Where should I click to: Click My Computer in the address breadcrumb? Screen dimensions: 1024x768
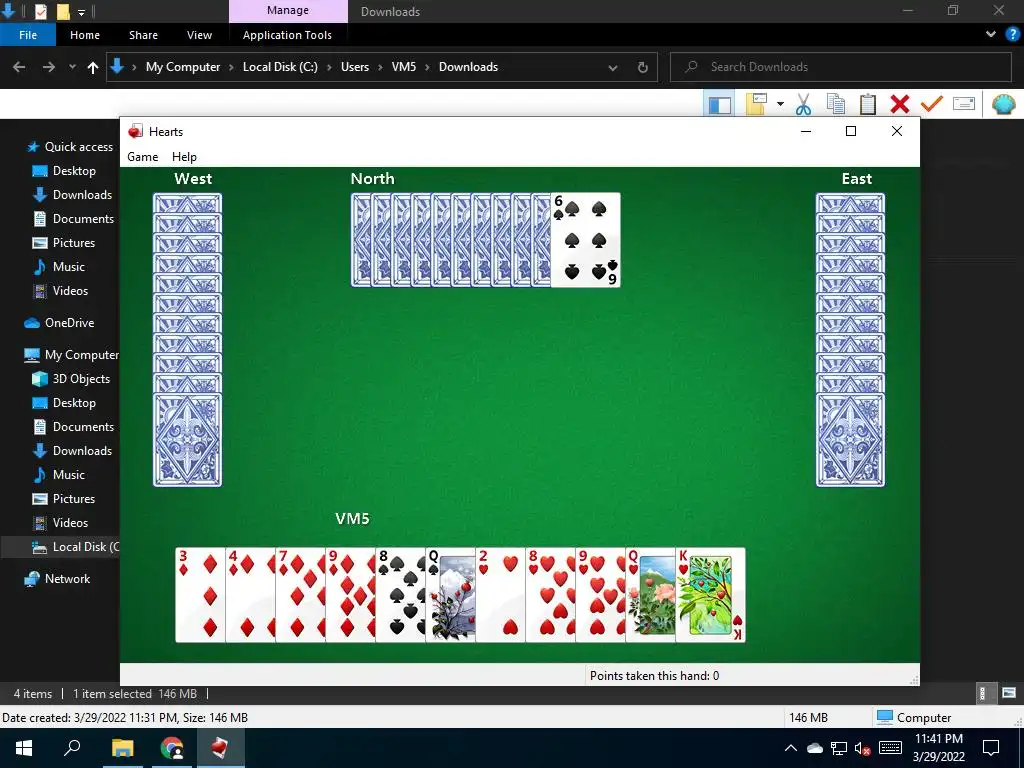tap(183, 67)
